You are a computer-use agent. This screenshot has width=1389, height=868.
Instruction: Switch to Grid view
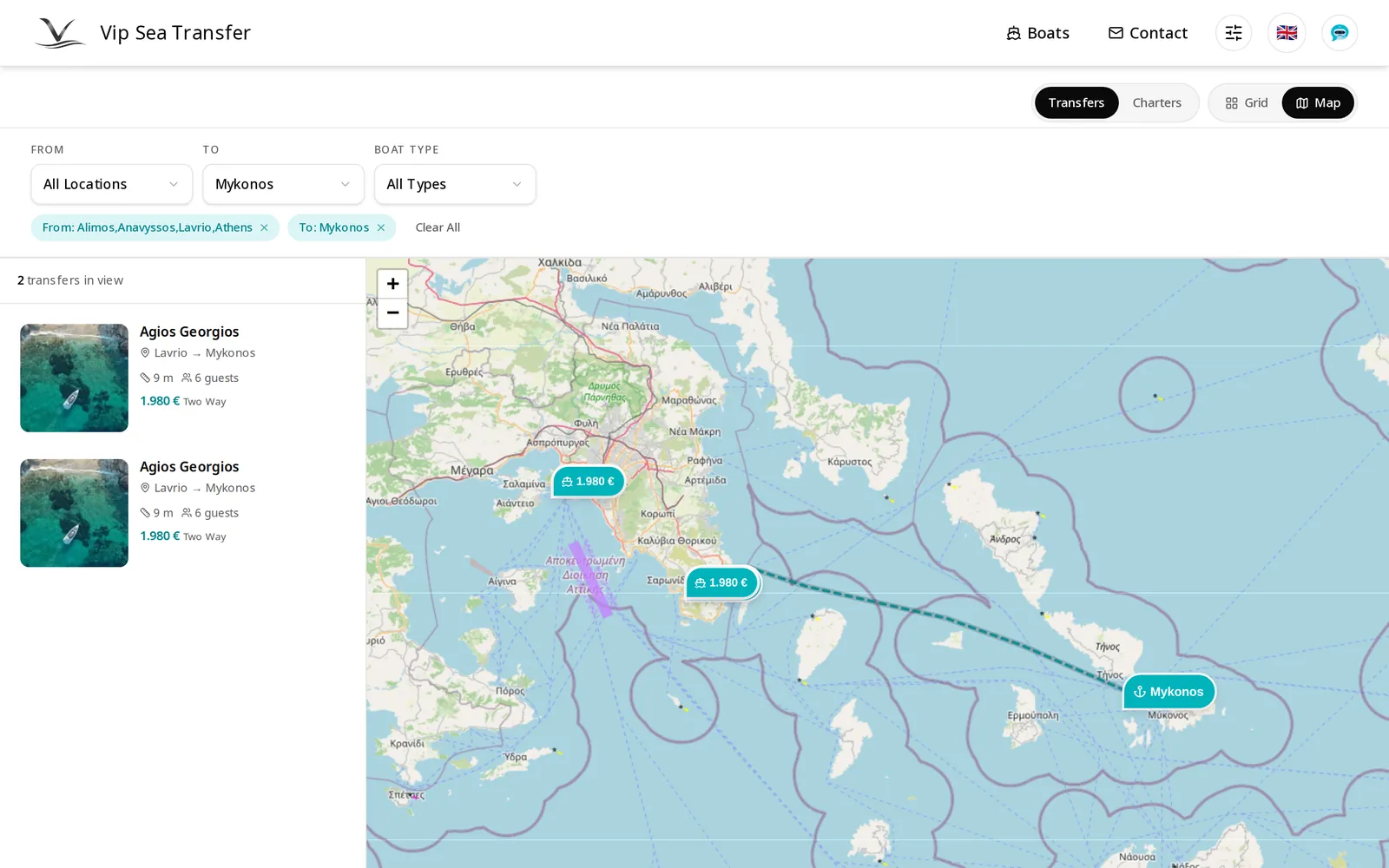point(1246,102)
